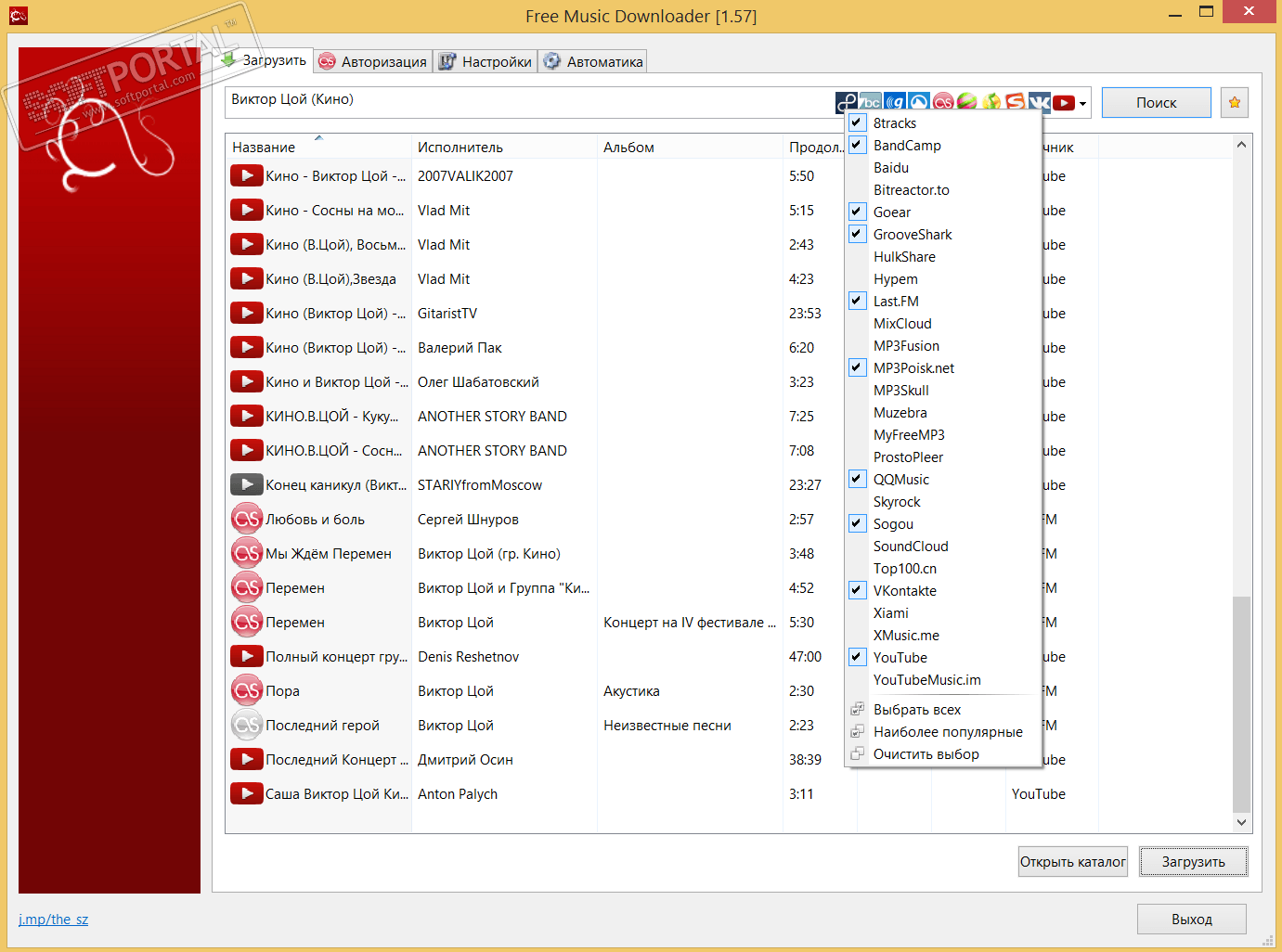Uncheck the QQMusic source checkbox
The height and width of the screenshot is (952, 1282).
click(858, 479)
